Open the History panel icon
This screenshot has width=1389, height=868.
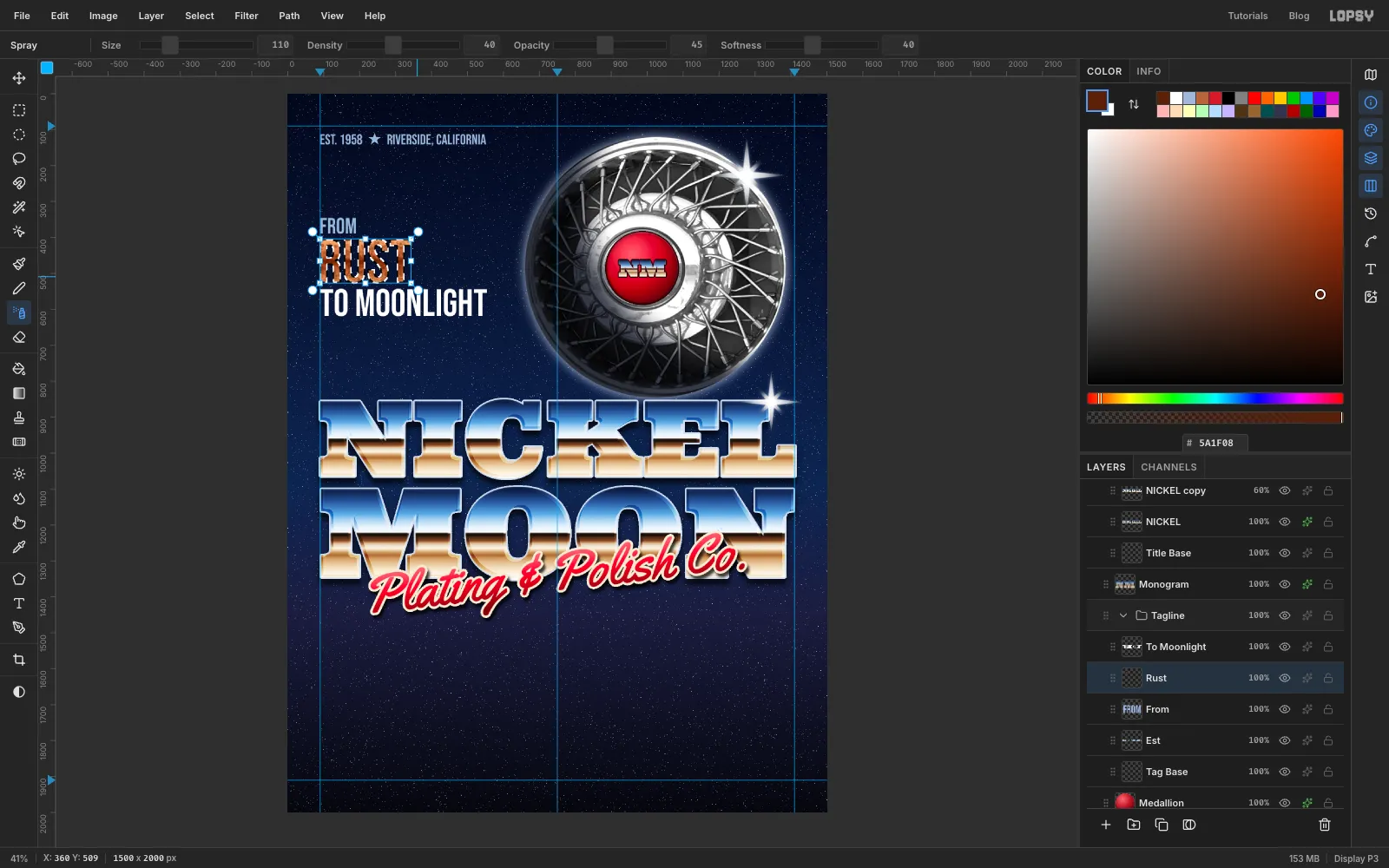pos(1371,214)
